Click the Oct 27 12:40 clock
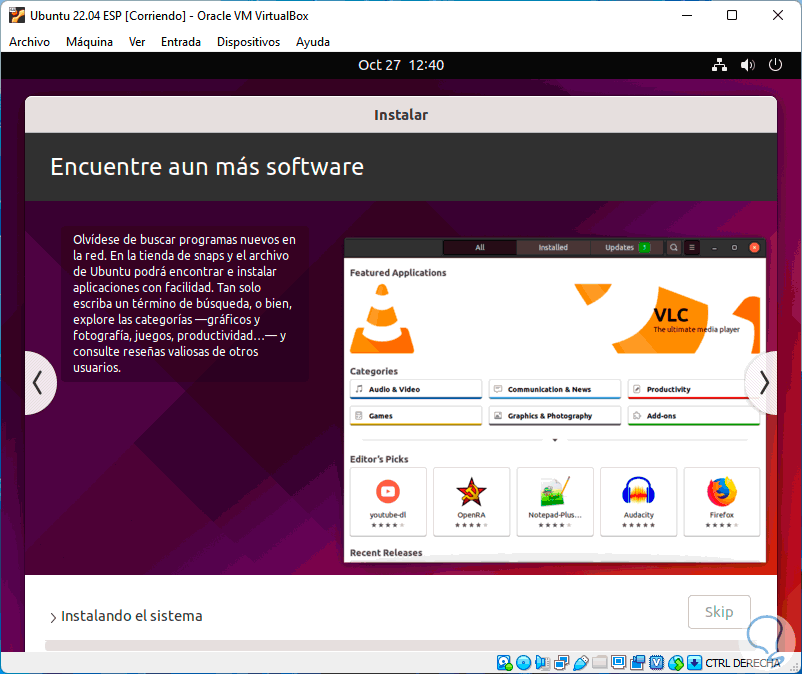Viewport: 802px width, 674px height. point(401,65)
